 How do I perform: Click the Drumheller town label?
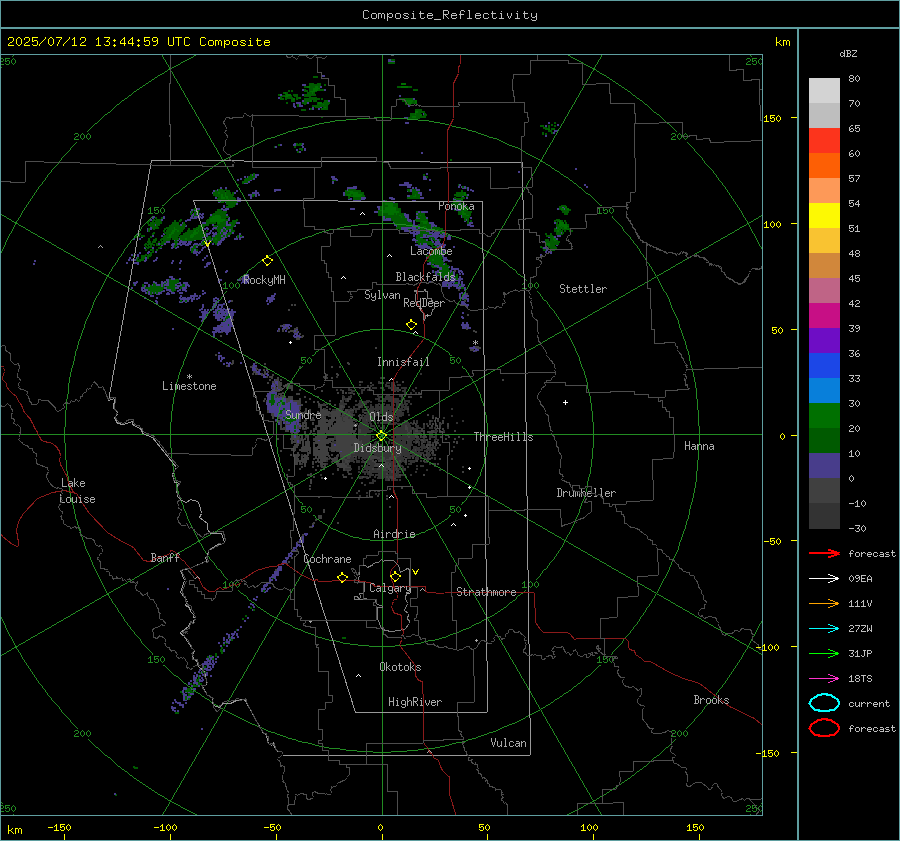pos(586,493)
